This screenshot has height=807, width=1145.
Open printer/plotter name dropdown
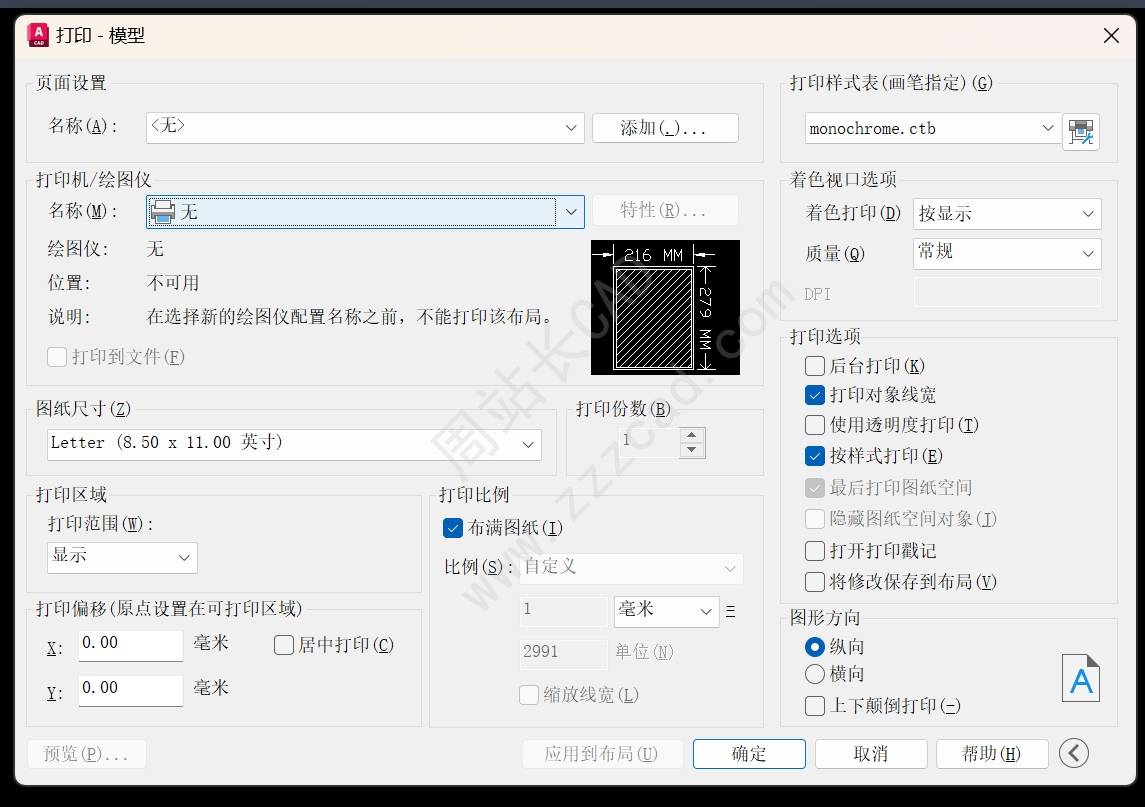click(365, 212)
